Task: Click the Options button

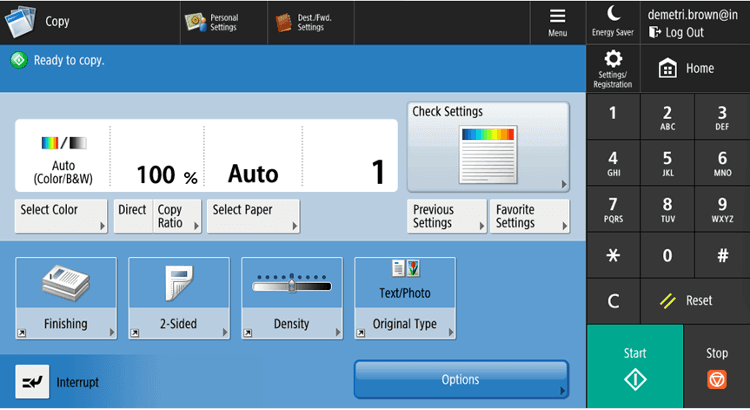Action: (461, 380)
